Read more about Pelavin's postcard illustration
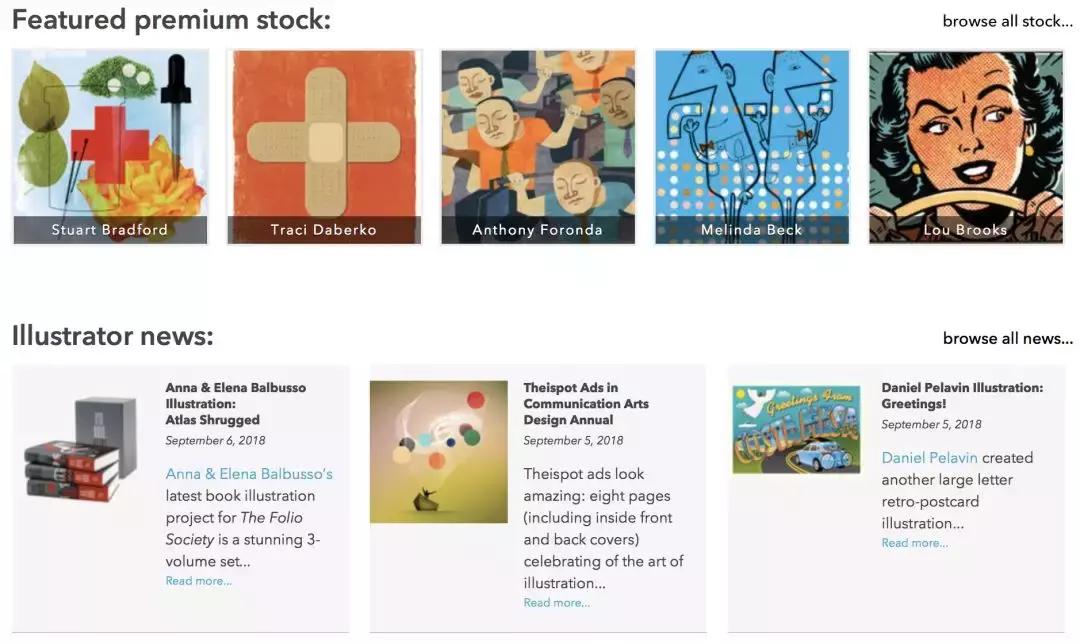This screenshot has height=644, width=1080. point(914,543)
